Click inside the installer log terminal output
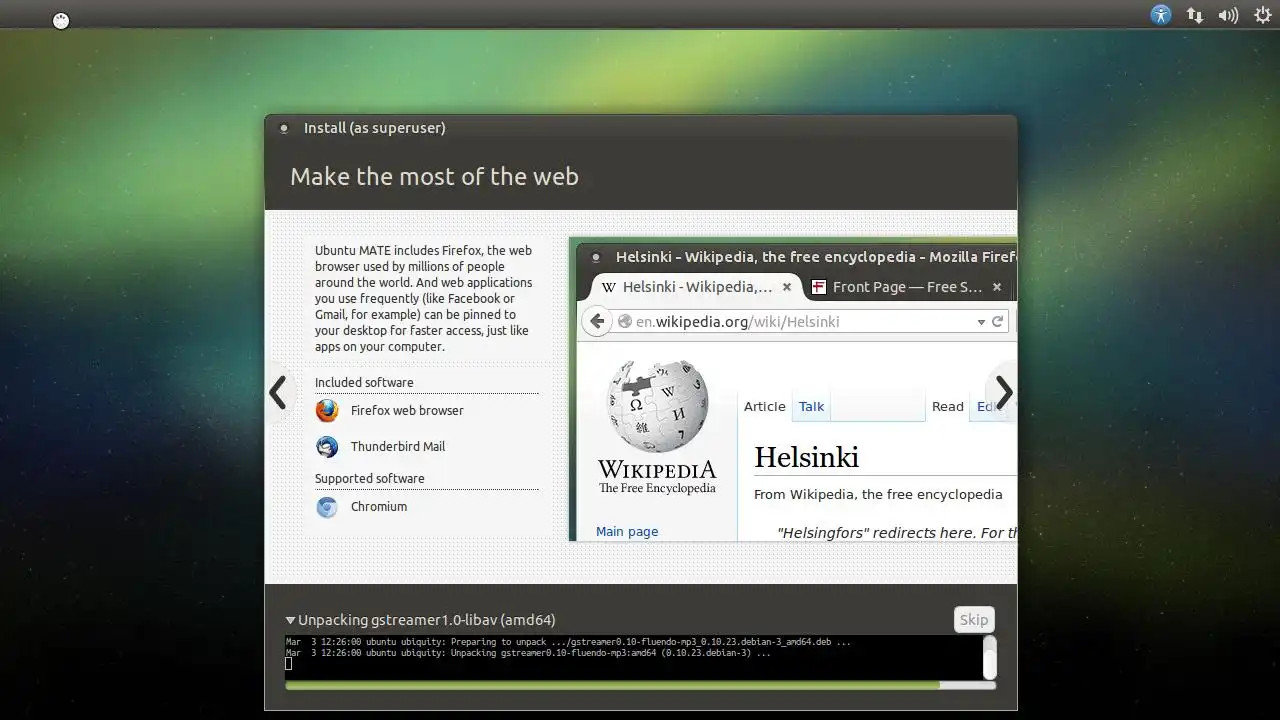 point(634,657)
